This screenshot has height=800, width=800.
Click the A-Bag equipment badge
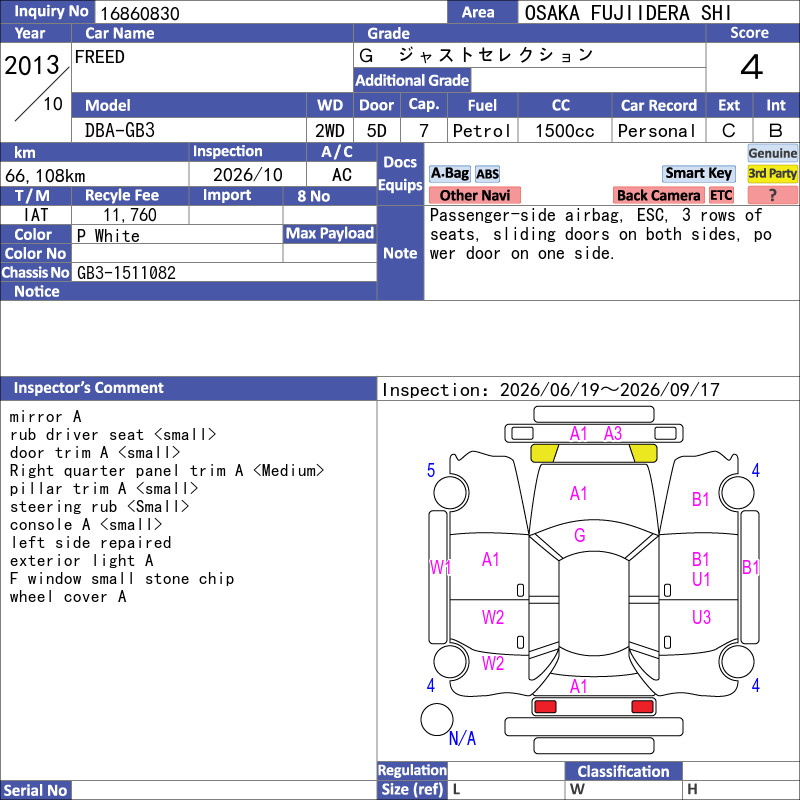[449, 174]
